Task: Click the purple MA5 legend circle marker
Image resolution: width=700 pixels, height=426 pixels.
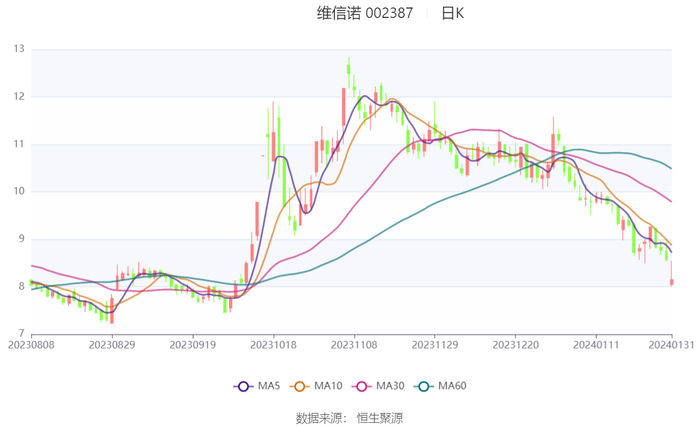Action: pos(243,386)
